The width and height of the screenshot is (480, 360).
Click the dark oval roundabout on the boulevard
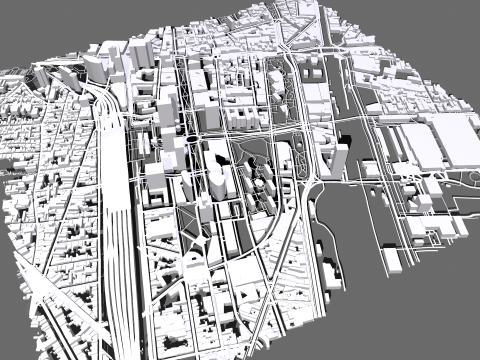click(192, 138)
